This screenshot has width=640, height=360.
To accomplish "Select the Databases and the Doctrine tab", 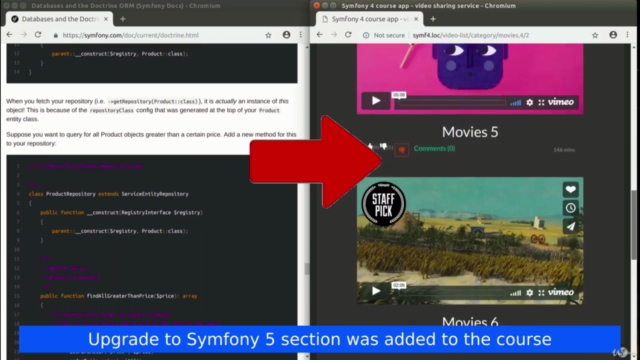I will coord(60,19).
